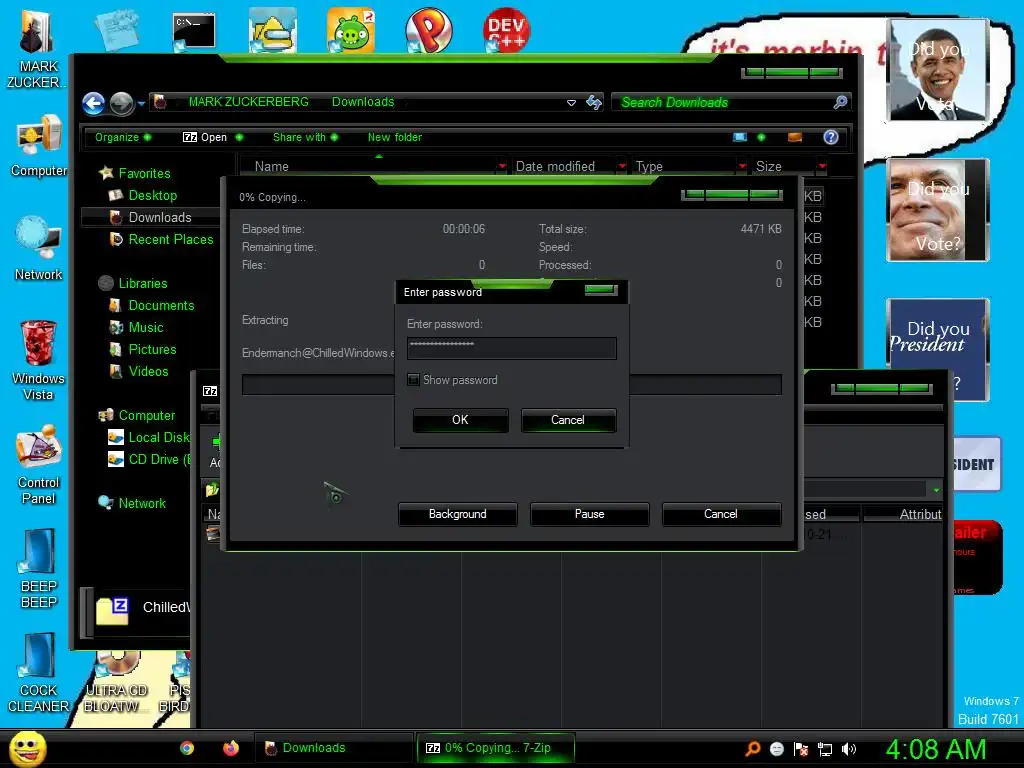
Task: Switch to the 0% Copying 7-Zip taskbar item
Action: click(x=496, y=748)
